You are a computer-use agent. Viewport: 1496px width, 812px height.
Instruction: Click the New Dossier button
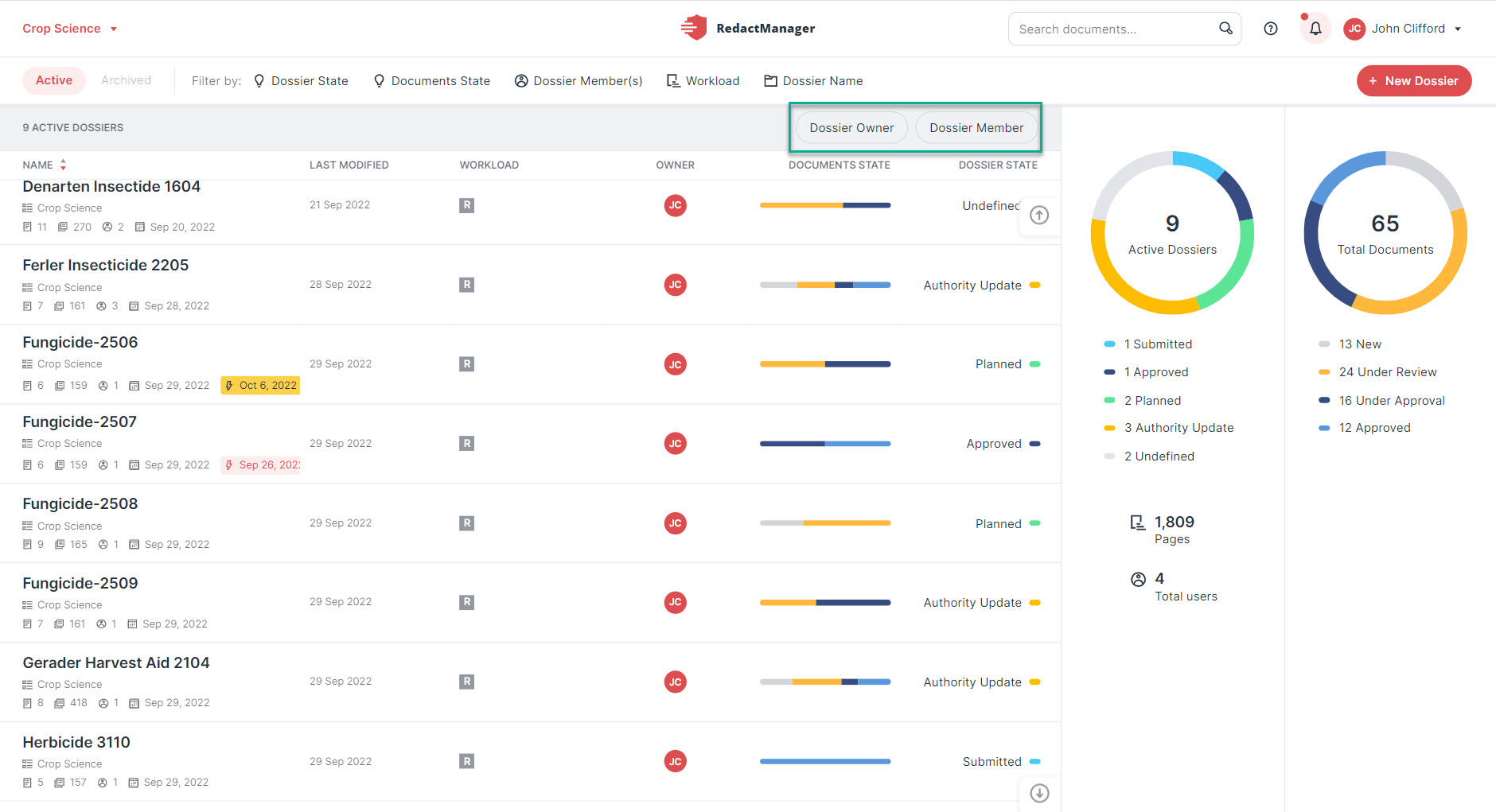coord(1414,81)
